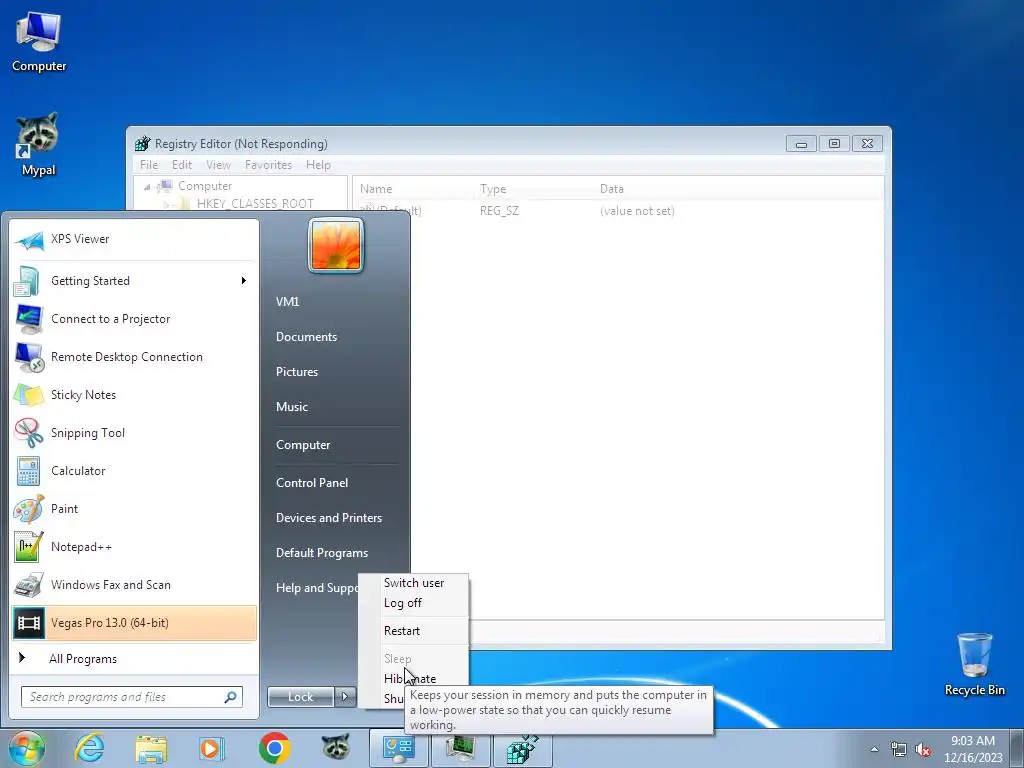Open Devices and Printers
Image resolution: width=1024 pixels, height=768 pixels.
(328, 518)
